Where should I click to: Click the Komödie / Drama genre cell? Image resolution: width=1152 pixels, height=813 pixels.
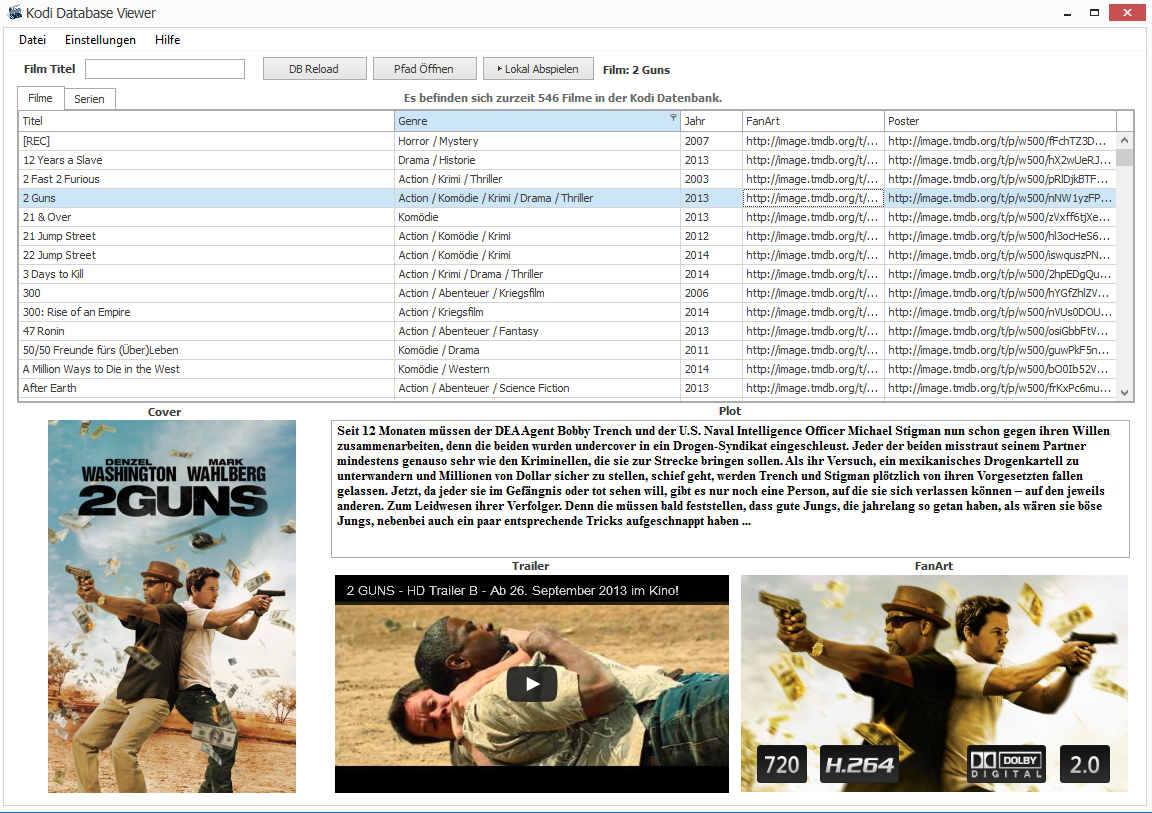pyautogui.click(x=537, y=351)
